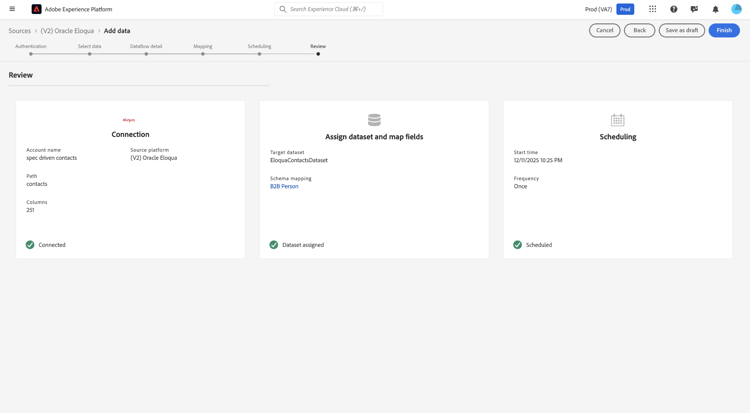Open the apps grid switcher
This screenshot has width=750, height=413.
[x=652, y=9]
